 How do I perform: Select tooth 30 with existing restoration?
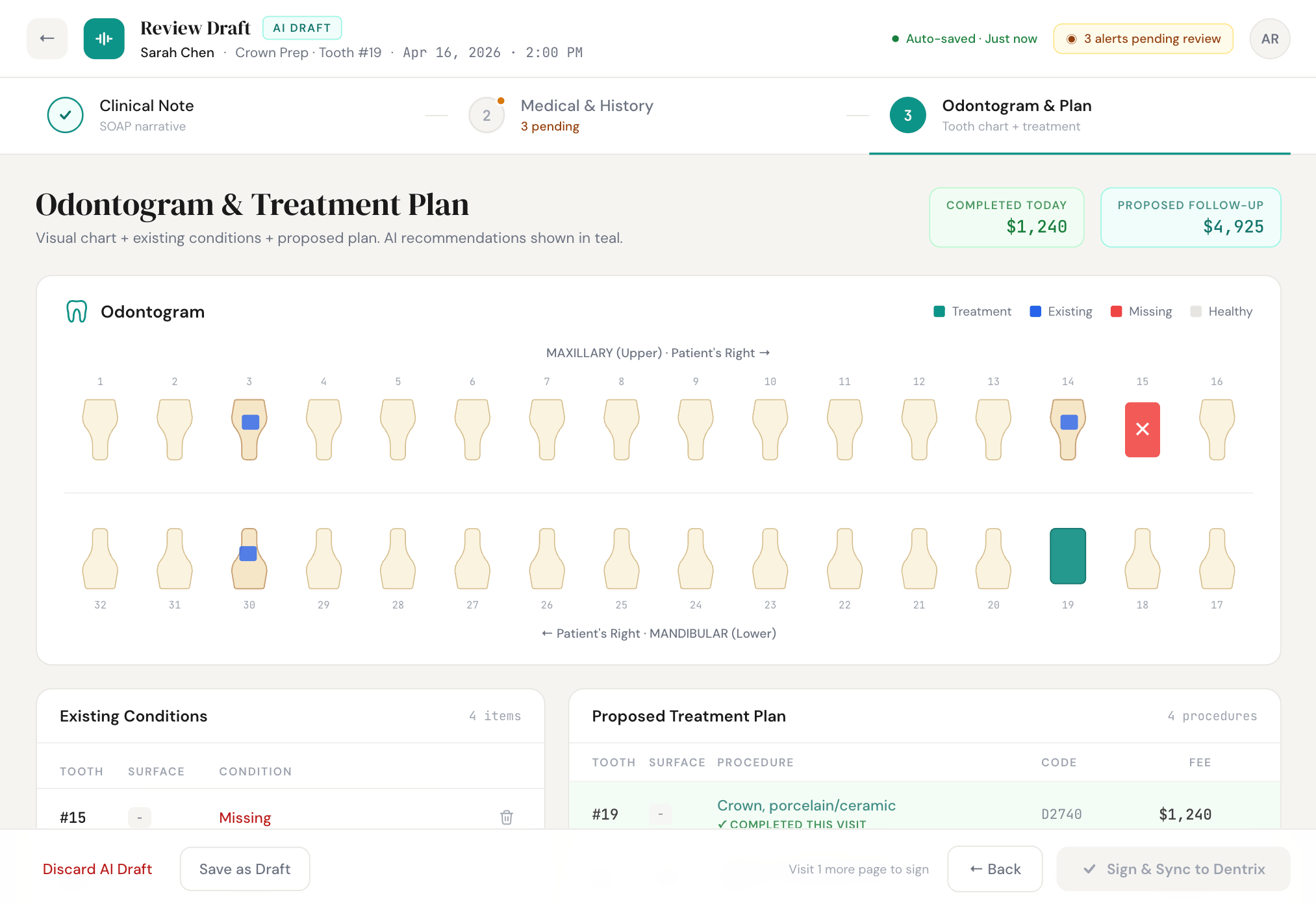click(249, 559)
